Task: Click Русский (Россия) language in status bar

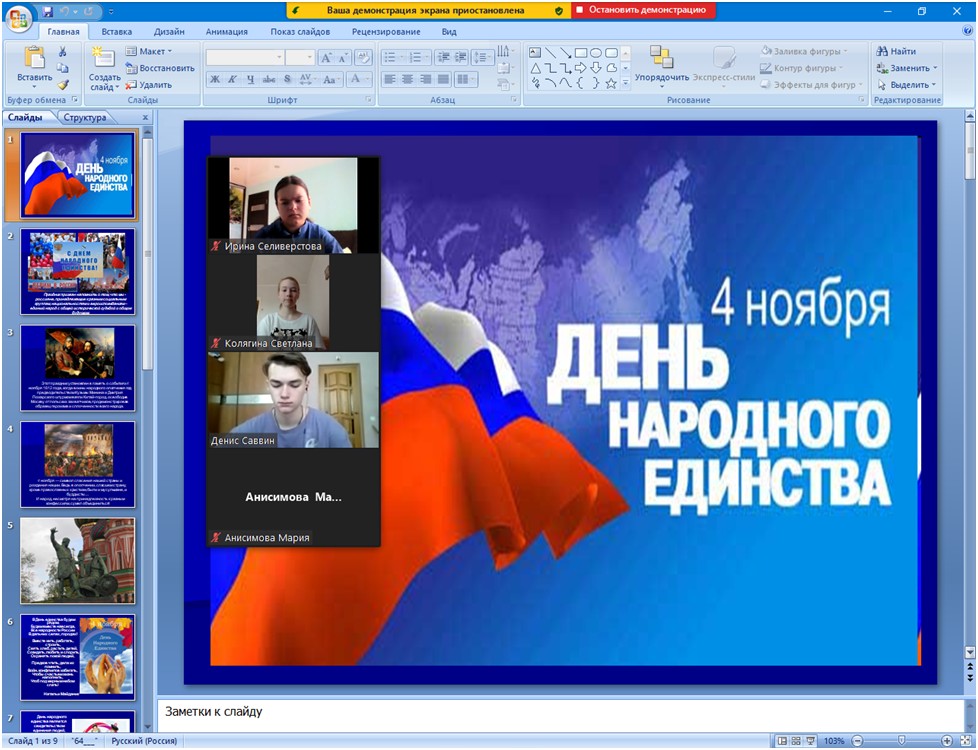Action: (x=144, y=741)
